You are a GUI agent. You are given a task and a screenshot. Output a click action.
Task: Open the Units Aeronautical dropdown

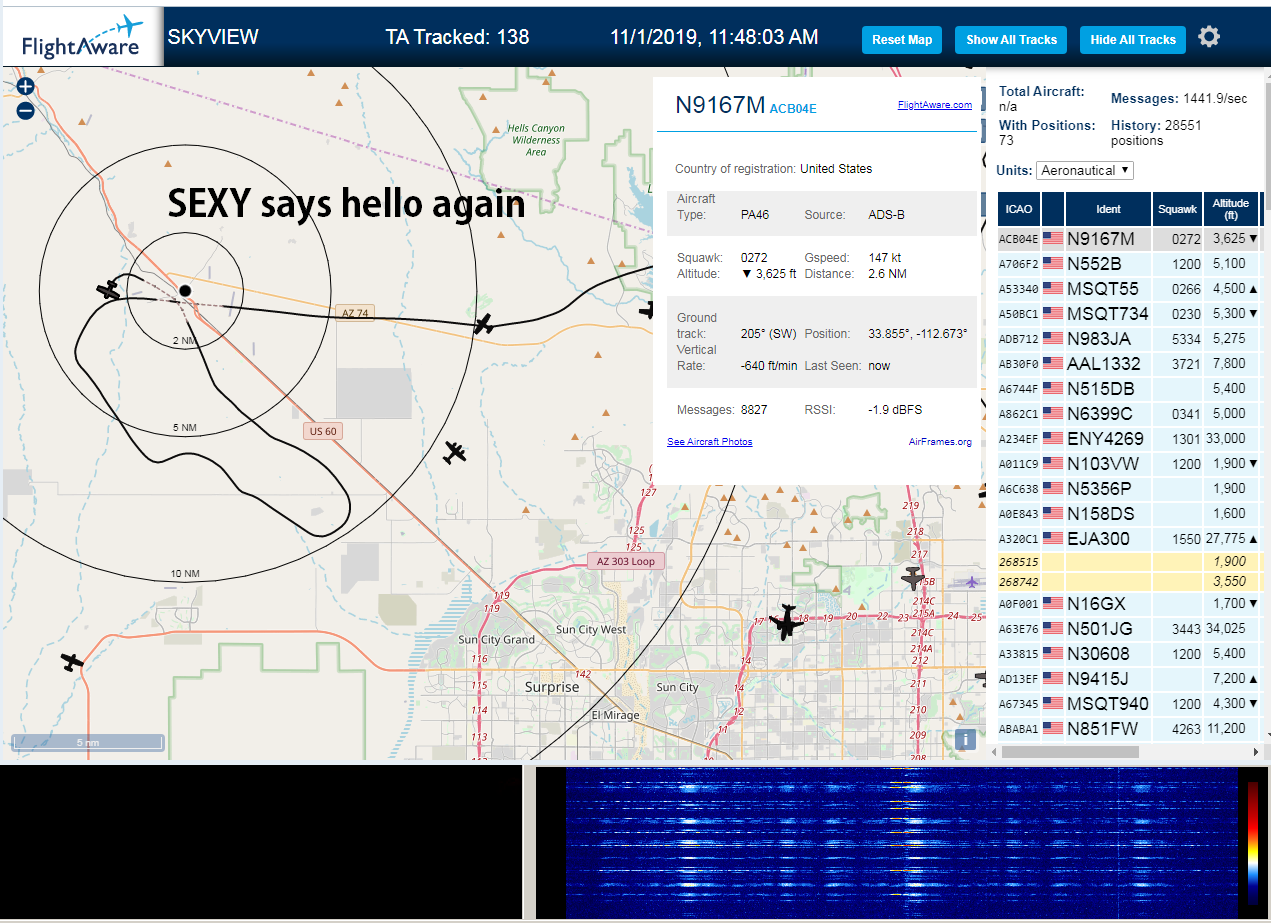click(1085, 170)
